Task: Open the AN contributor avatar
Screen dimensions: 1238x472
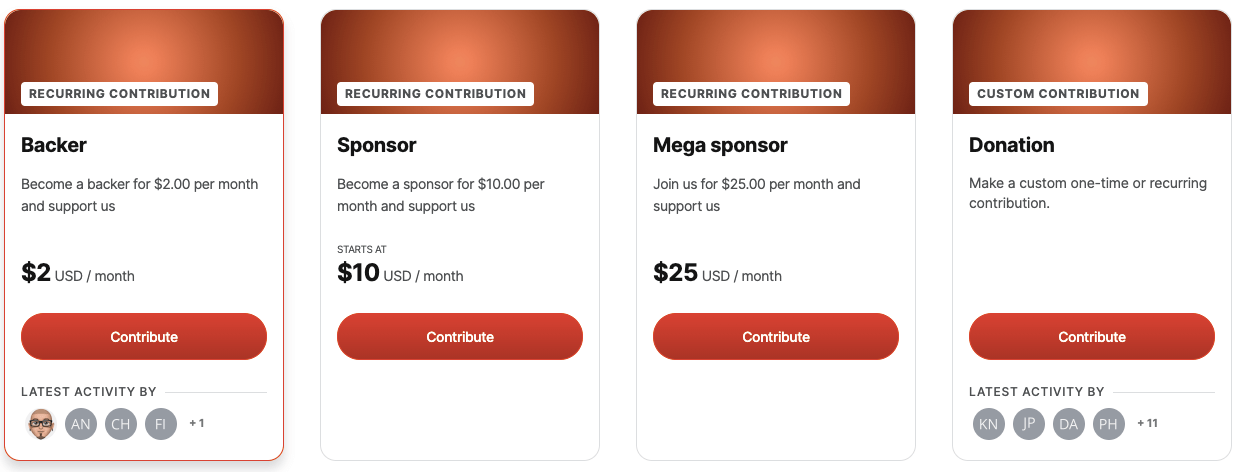Action: tap(81, 424)
